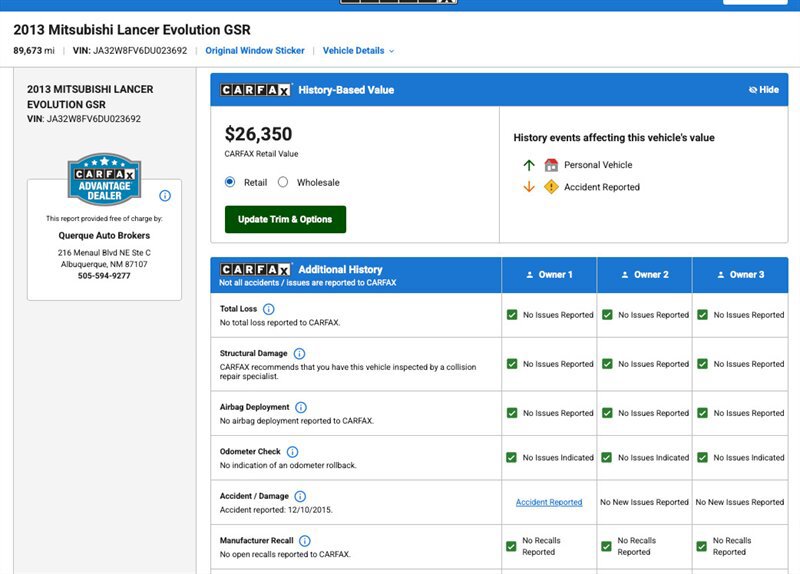Click 'No open recalls reported to CARFAX.' text
The height and width of the screenshot is (574, 800).
point(285,554)
